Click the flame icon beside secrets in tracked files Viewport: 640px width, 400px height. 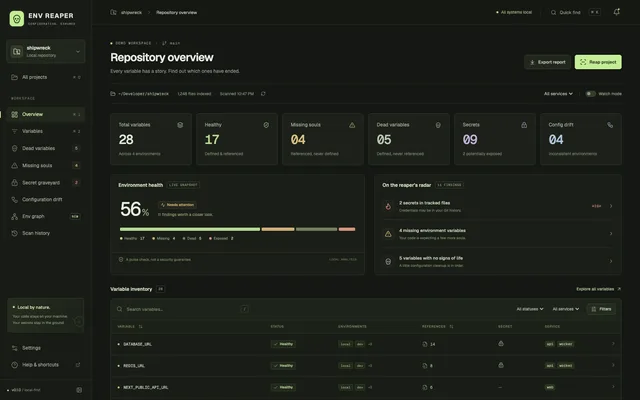click(x=388, y=207)
